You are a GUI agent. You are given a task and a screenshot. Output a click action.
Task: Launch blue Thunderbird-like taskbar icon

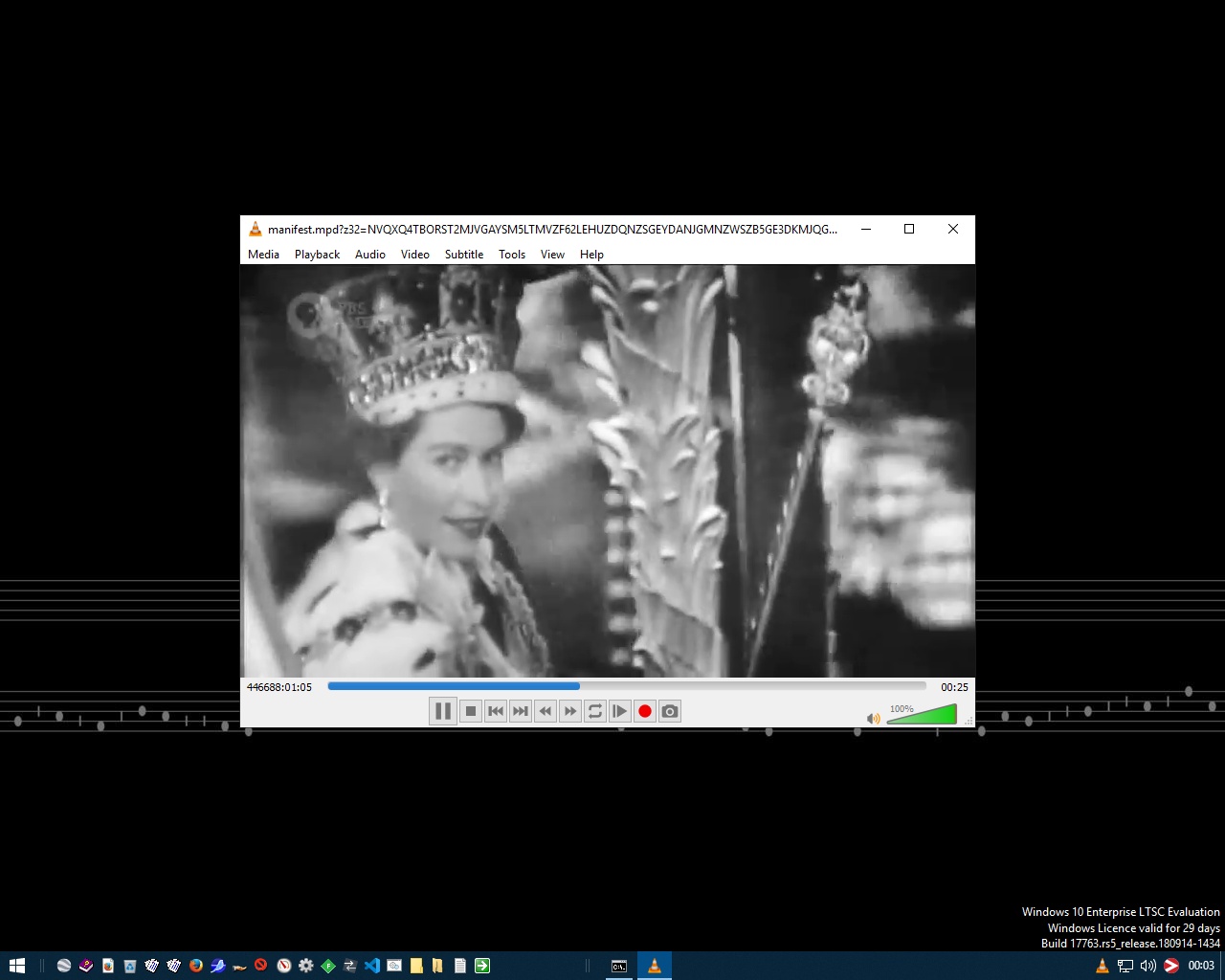218,966
